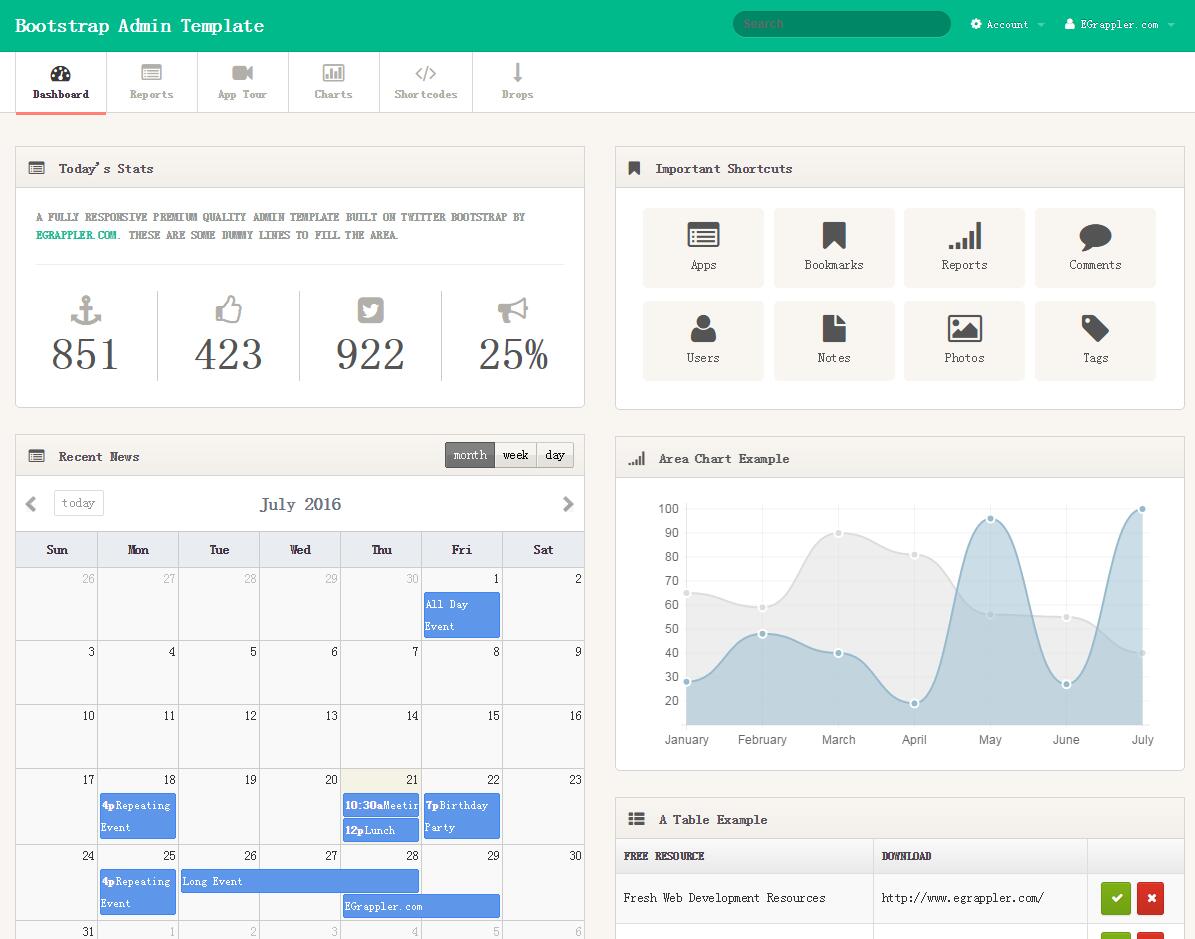Open the EGrappler.com user dropdown
The image size is (1195, 939).
pyautogui.click(x=1119, y=24)
